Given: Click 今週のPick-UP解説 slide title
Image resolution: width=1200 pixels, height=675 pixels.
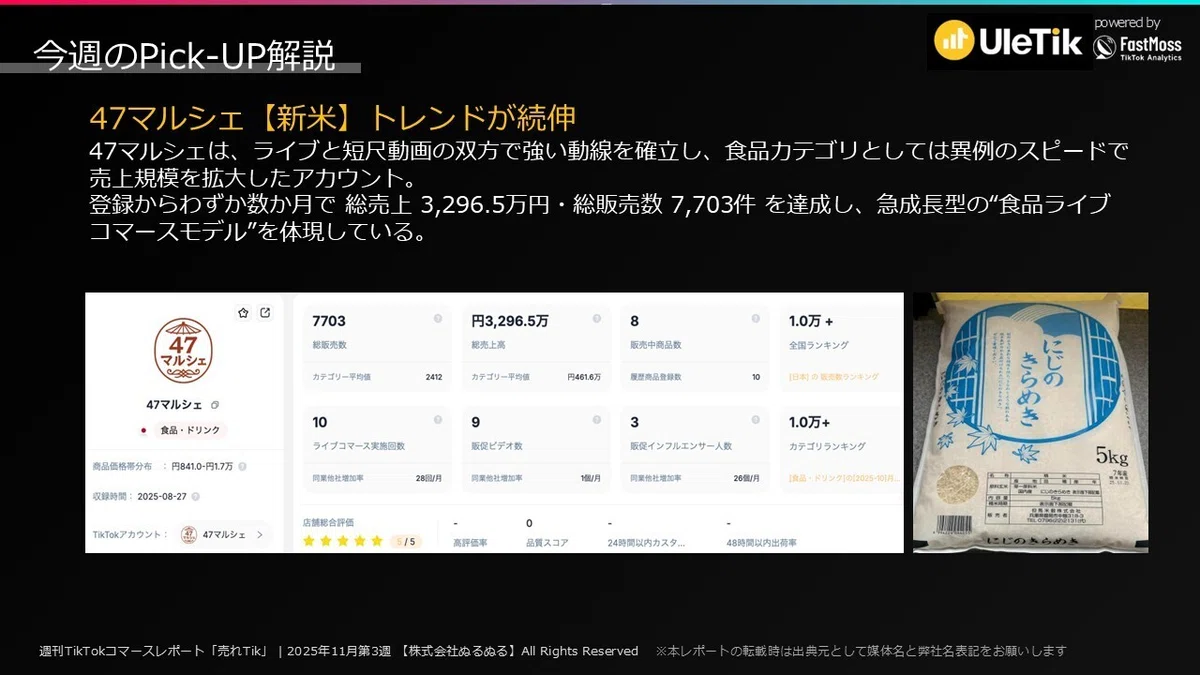Looking at the screenshot, I should pyautogui.click(x=184, y=55).
